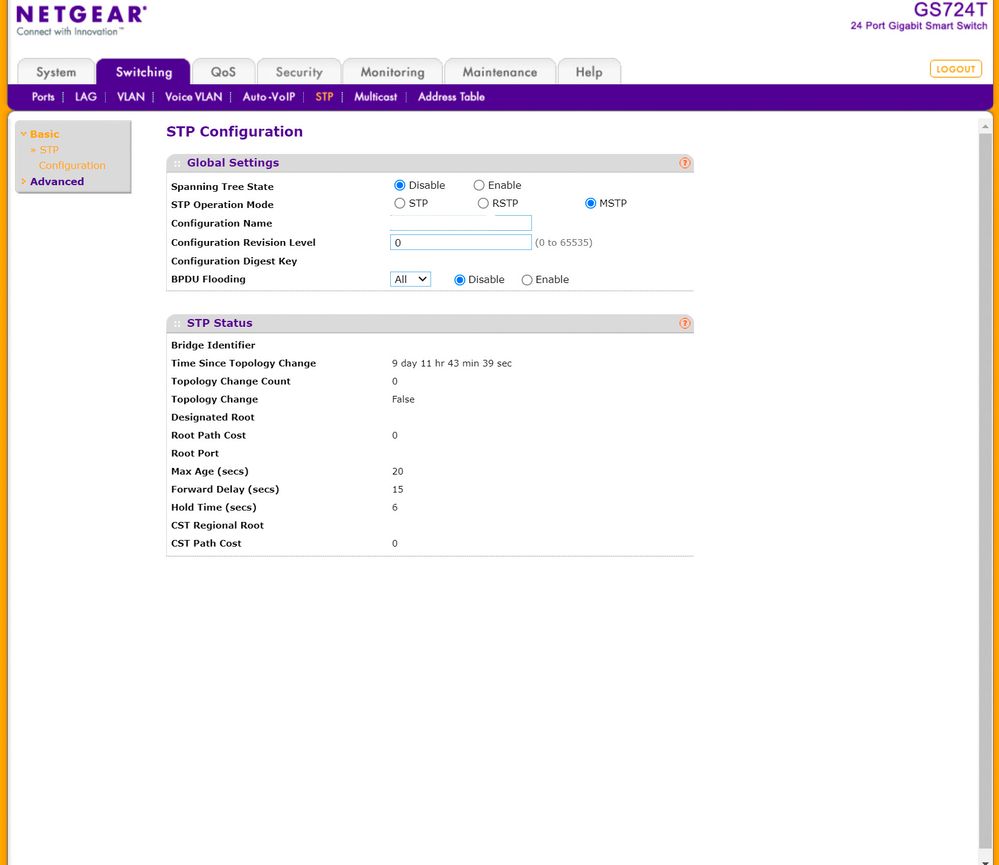Select the Multicast submenu item
Screen dimensions: 999x865
tap(375, 96)
